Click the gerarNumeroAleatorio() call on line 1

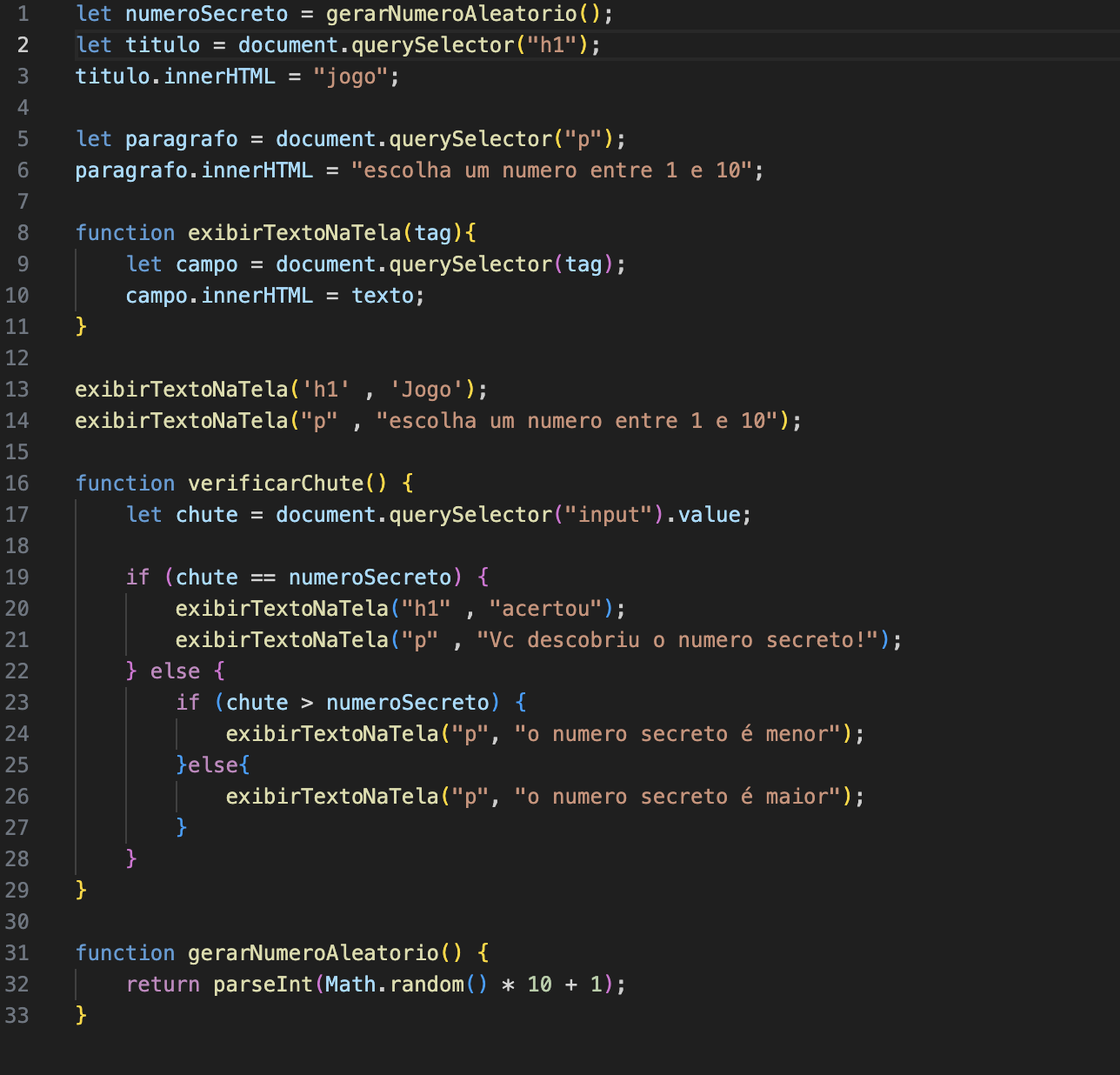click(470, 14)
